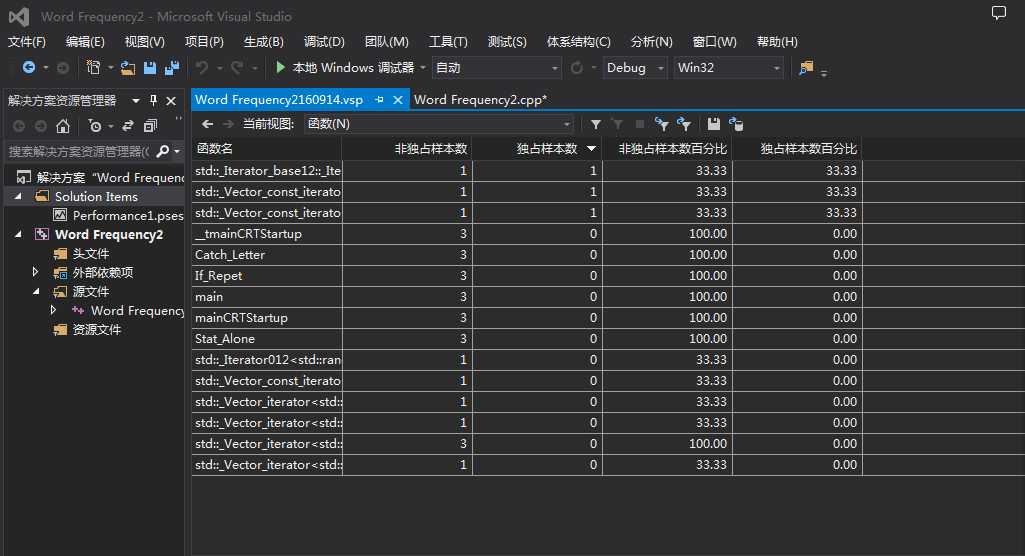Click the show hot path filter icon
This screenshot has height=556, width=1025.
(662, 123)
